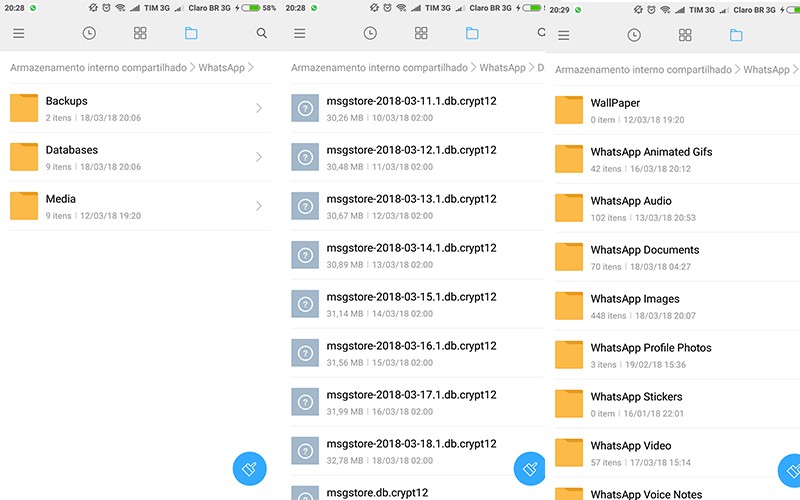Tap battery indicator in left status bar
The width and height of the screenshot is (800, 500).
[x=251, y=8]
